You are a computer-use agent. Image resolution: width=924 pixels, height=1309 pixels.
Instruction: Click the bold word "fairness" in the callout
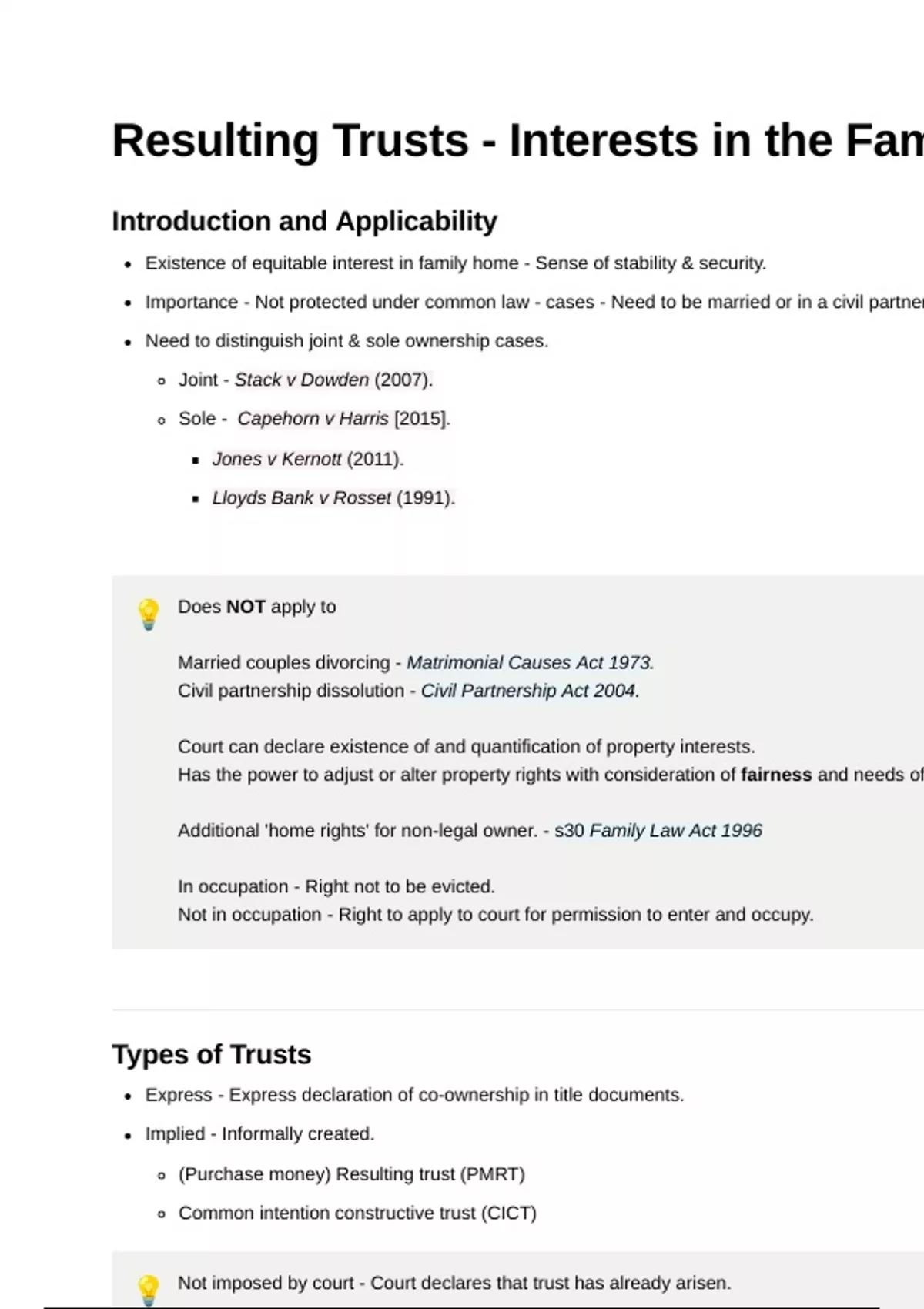tap(775, 775)
